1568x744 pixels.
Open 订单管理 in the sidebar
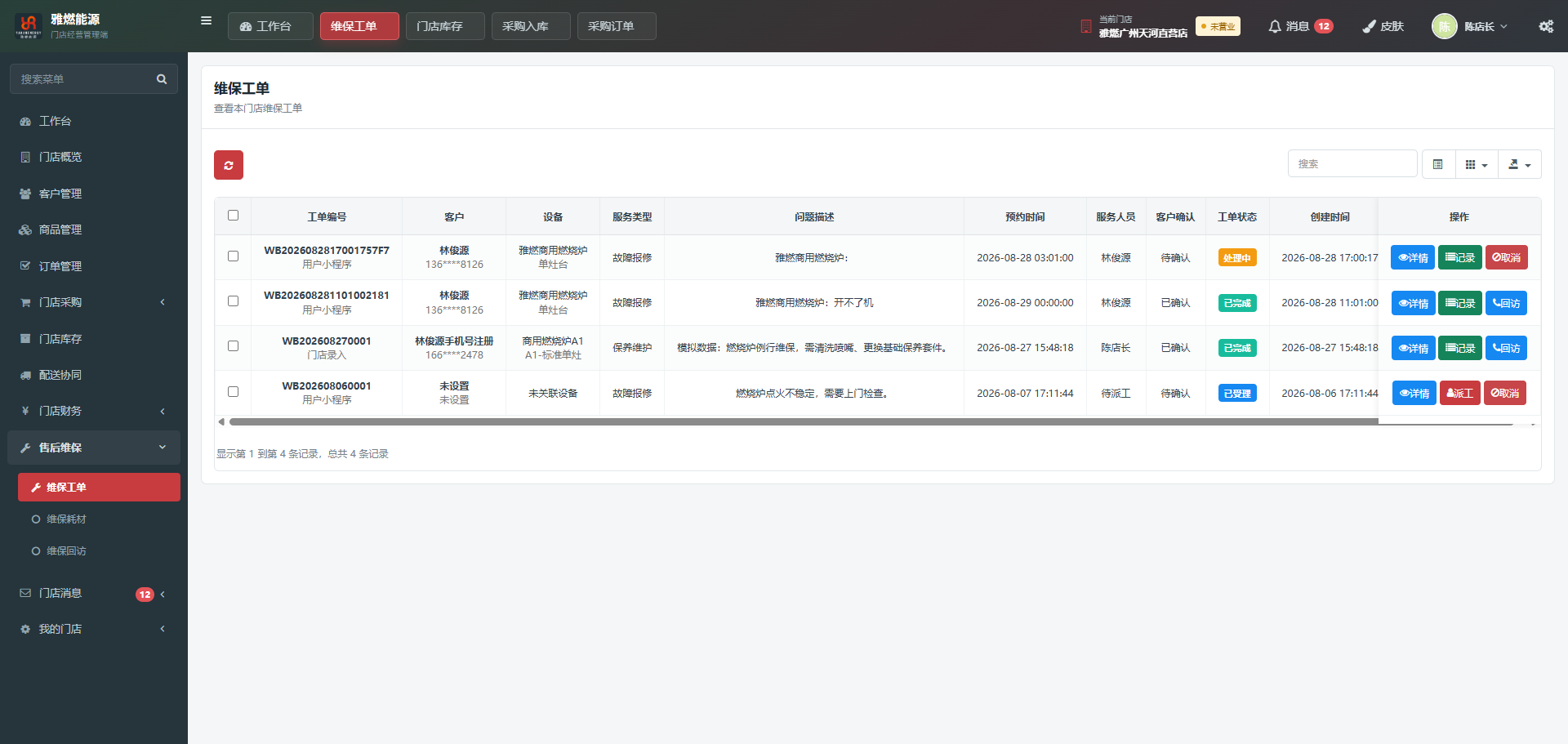(94, 266)
